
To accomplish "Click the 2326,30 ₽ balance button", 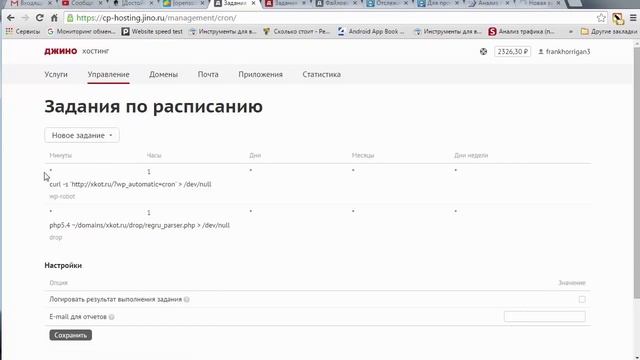I will [512, 52].
